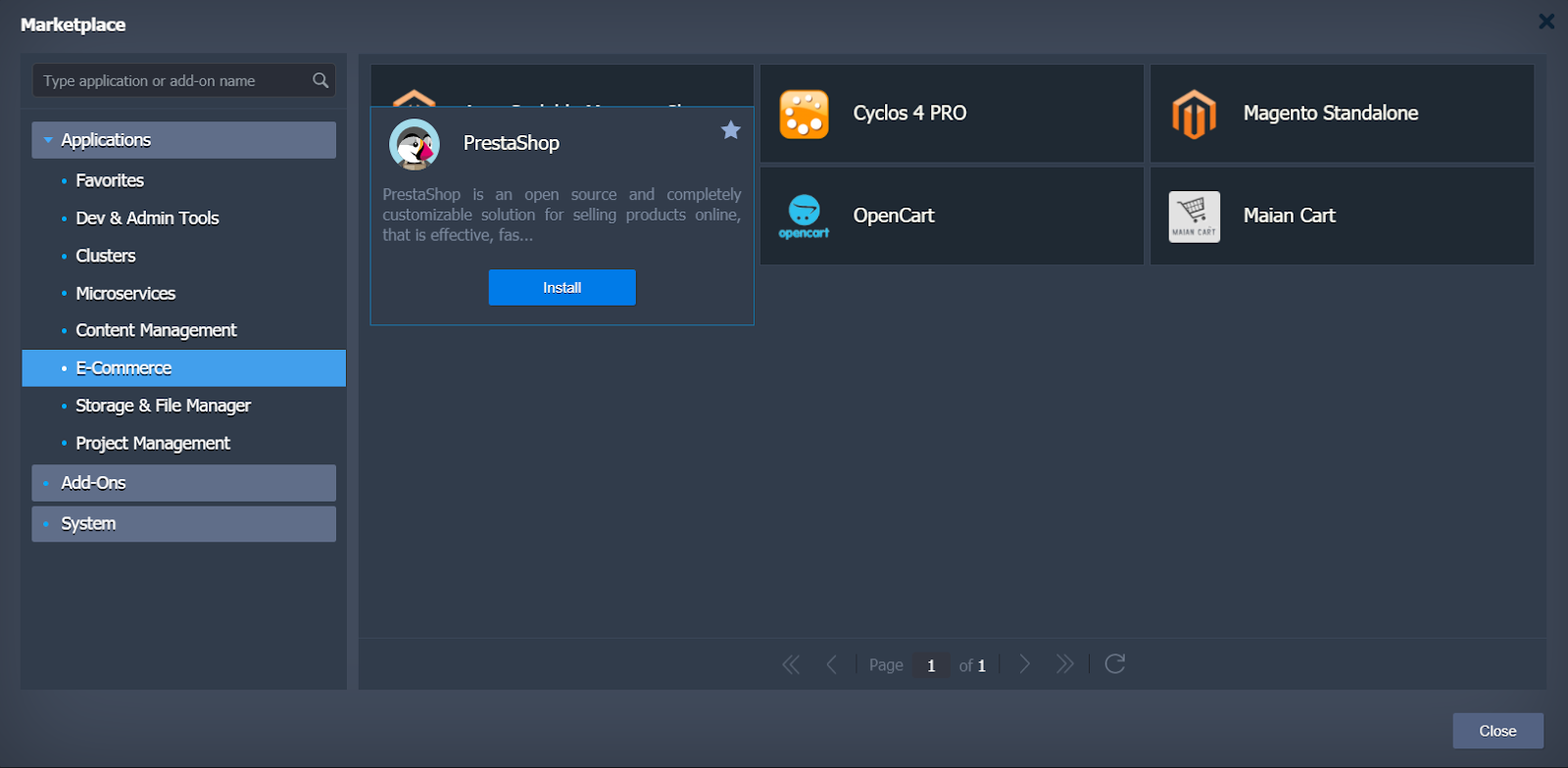Click the Cyclos 4 PRO logo icon

pyautogui.click(x=804, y=114)
